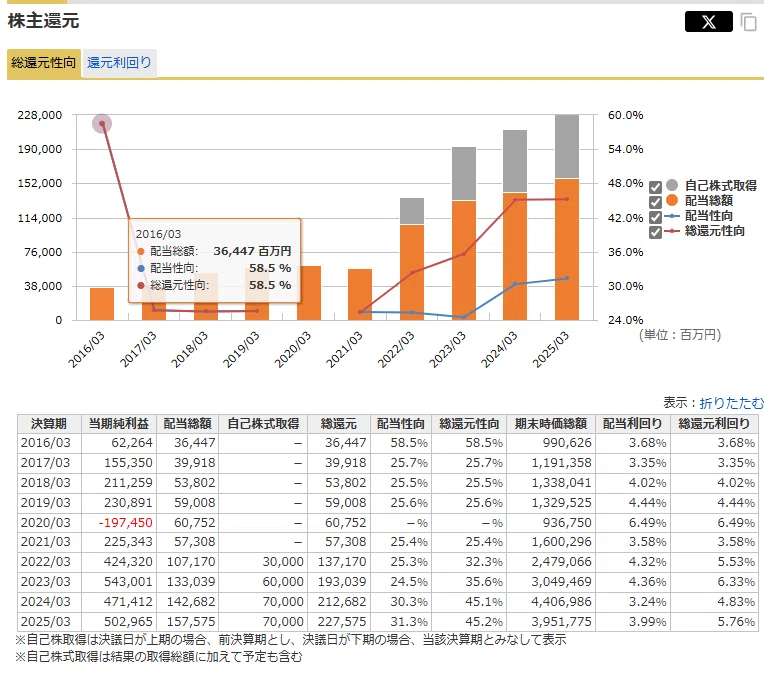Viewport: 764px width, 678px height.
Task: Select 2016/03 row period cell
Action: [49, 443]
